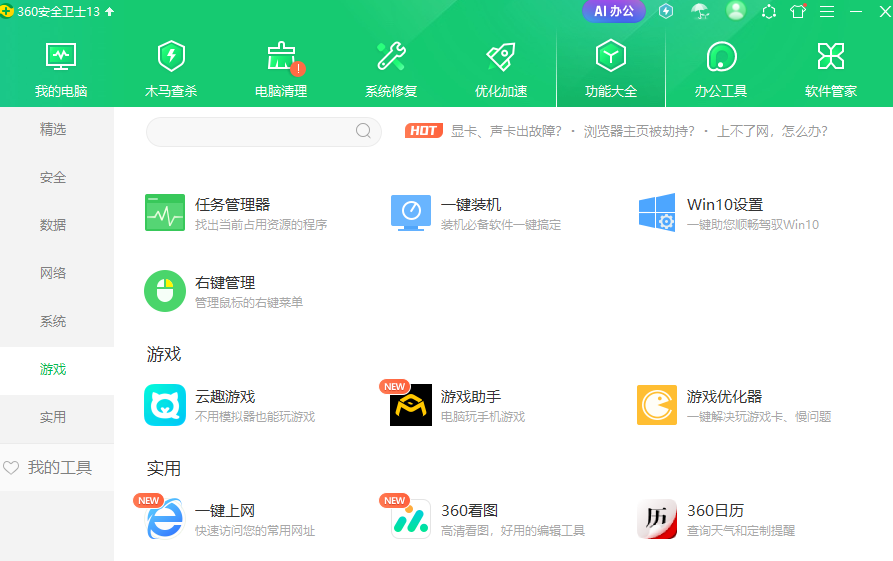Click description 电脑玩手机游戏
The width and height of the screenshot is (893, 561).
click(x=483, y=417)
